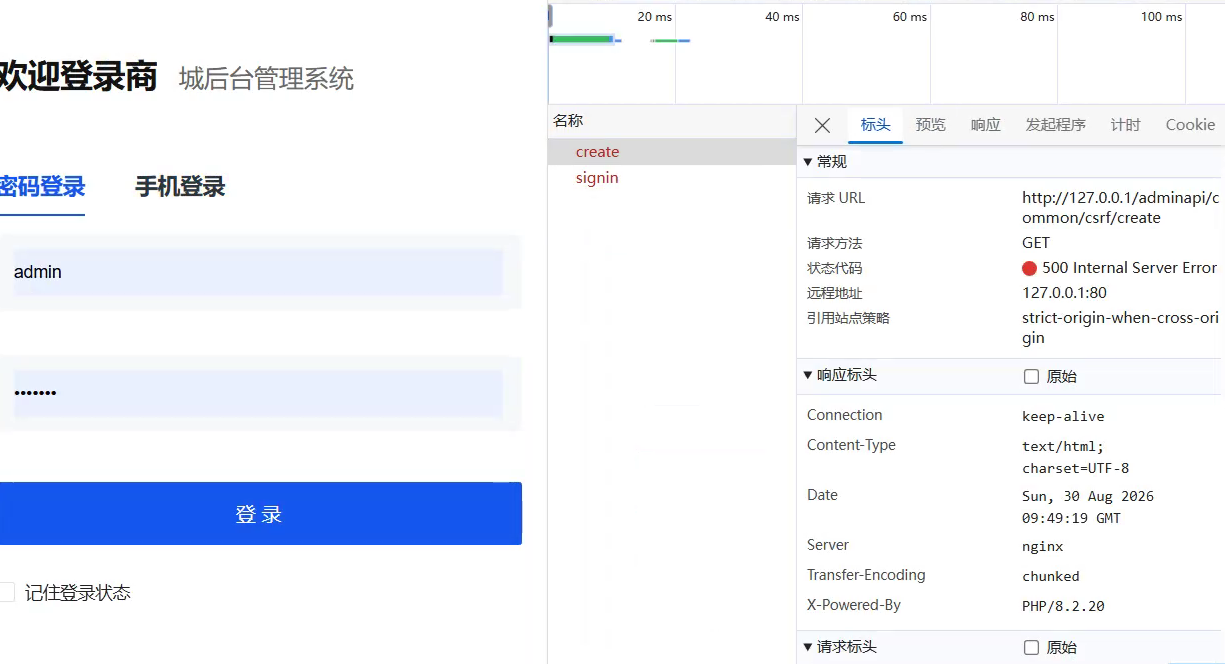Enable 原始 checkbox for request headers
Viewport: 1225px width, 664px height.
click(1031, 647)
